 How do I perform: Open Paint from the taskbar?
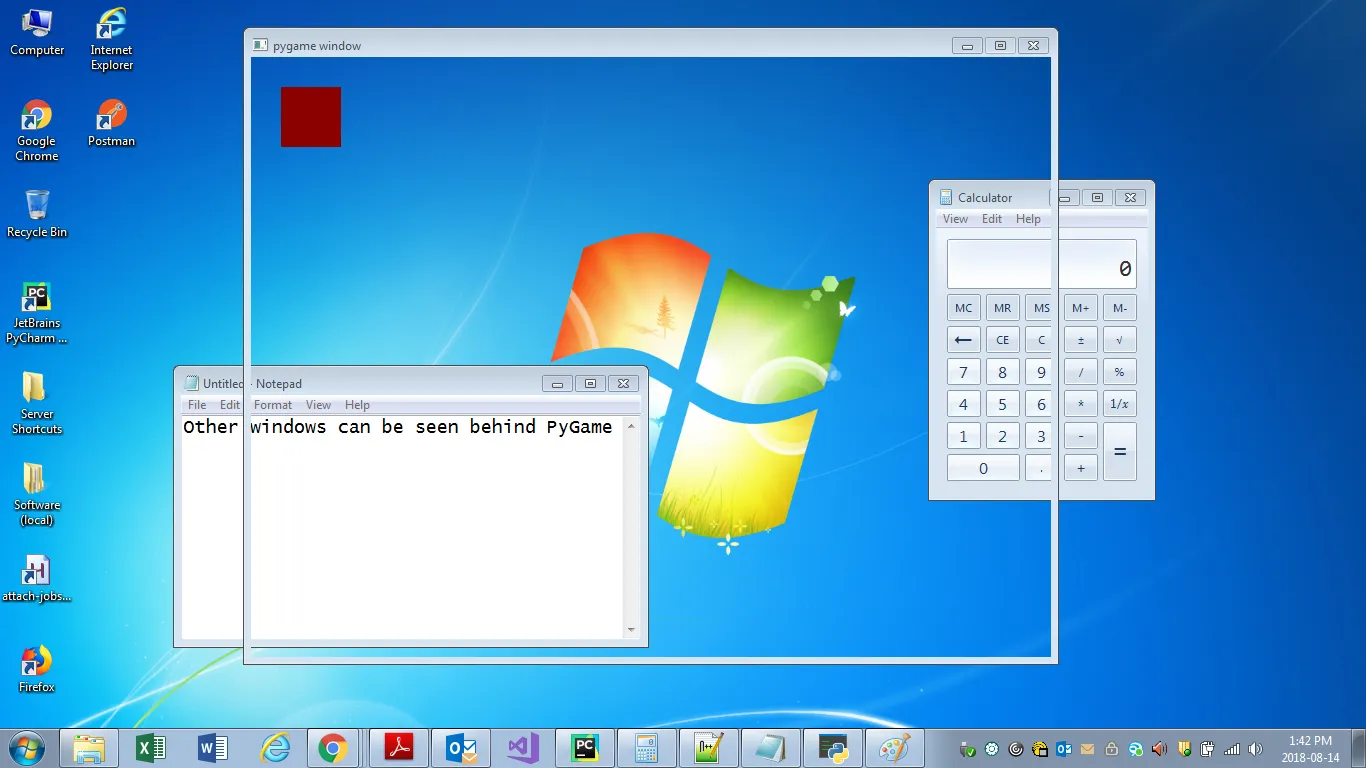pos(895,748)
